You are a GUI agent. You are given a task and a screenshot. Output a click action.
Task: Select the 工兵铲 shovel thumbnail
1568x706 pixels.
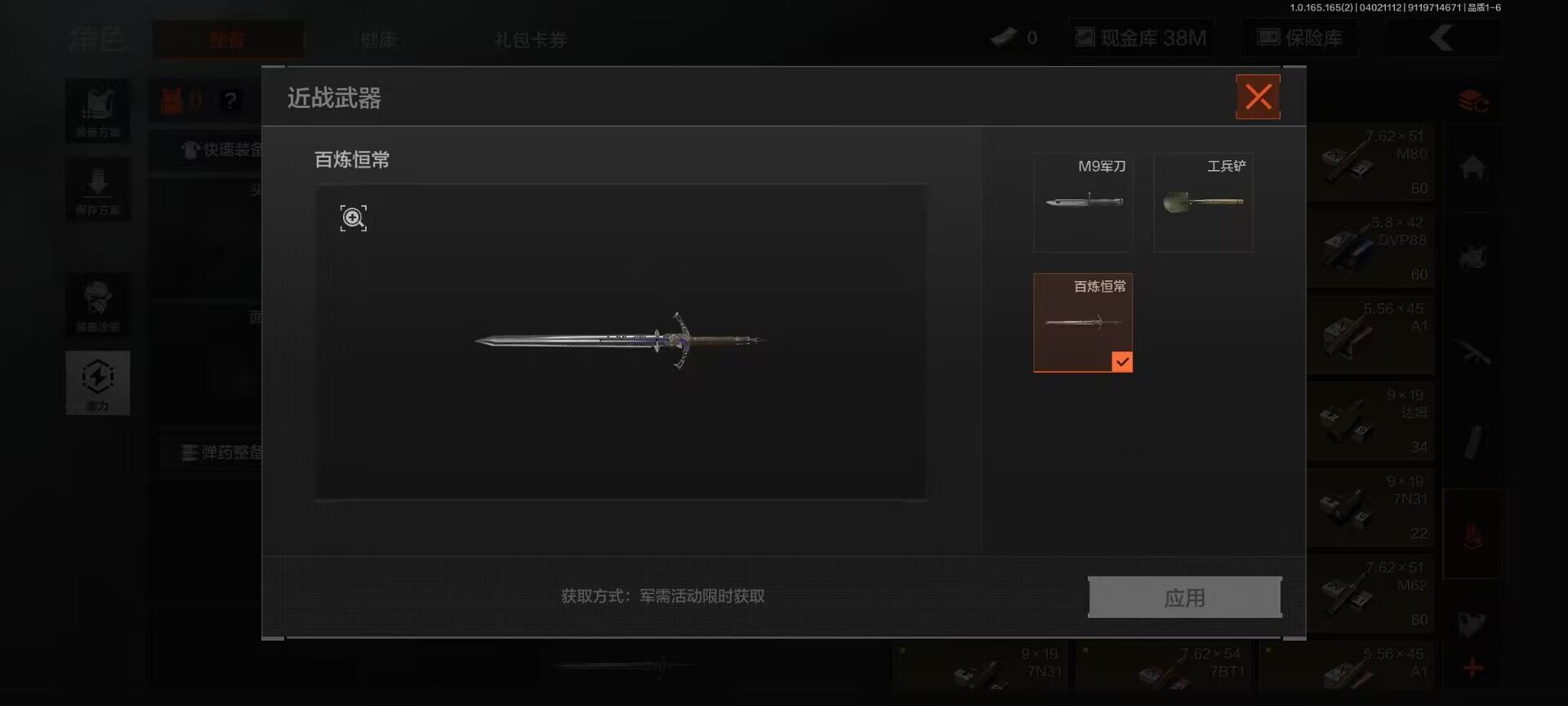click(1203, 202)
